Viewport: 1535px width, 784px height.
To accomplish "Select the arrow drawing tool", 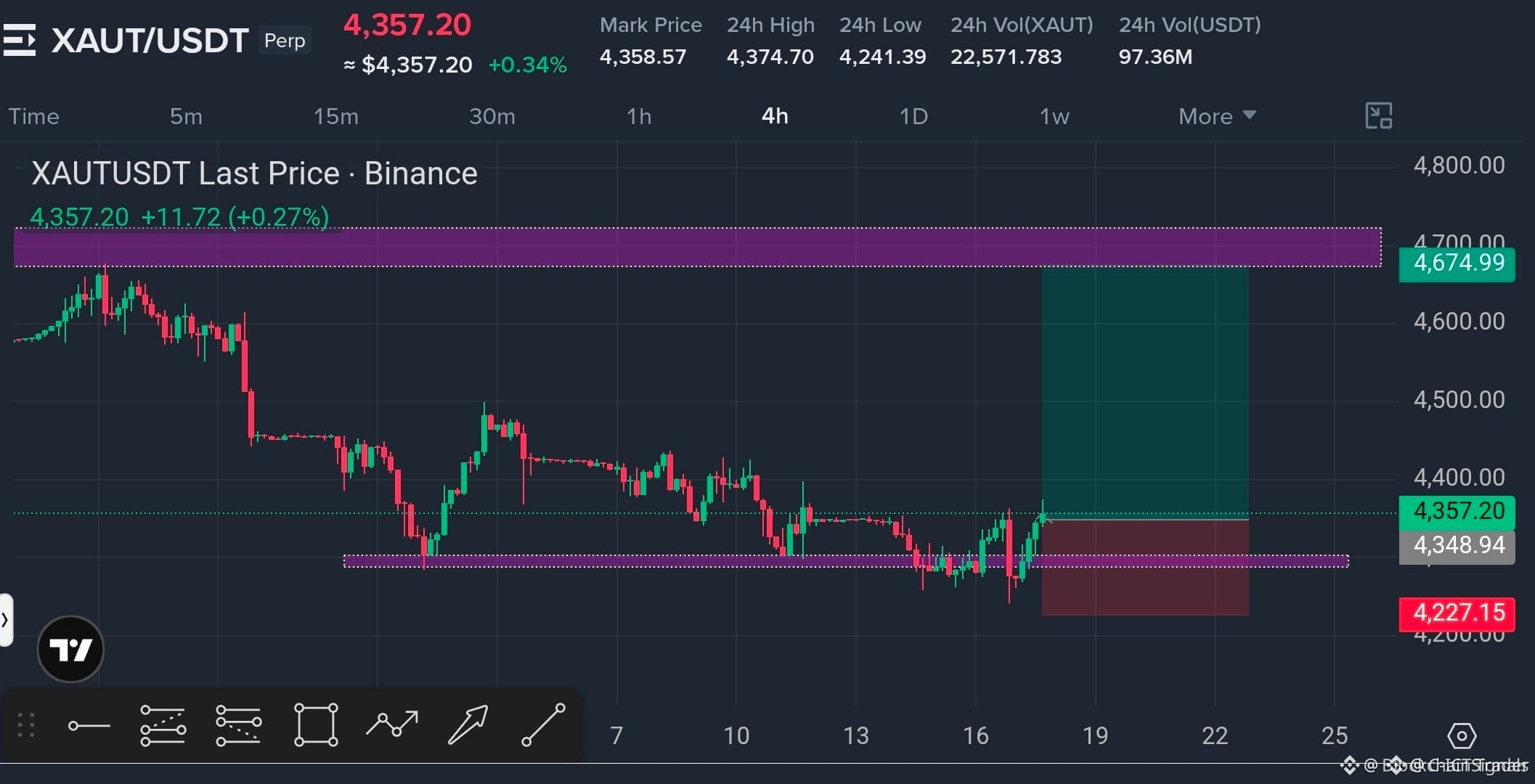I will tap(468, 724).
